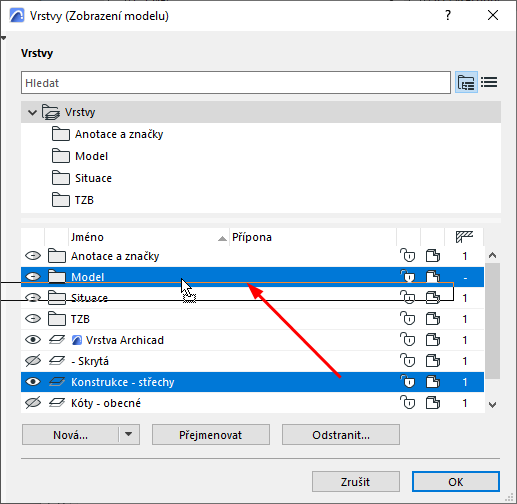Toggle visibility eye of TZB folder

pyautogui.click(x=33, y=319)
